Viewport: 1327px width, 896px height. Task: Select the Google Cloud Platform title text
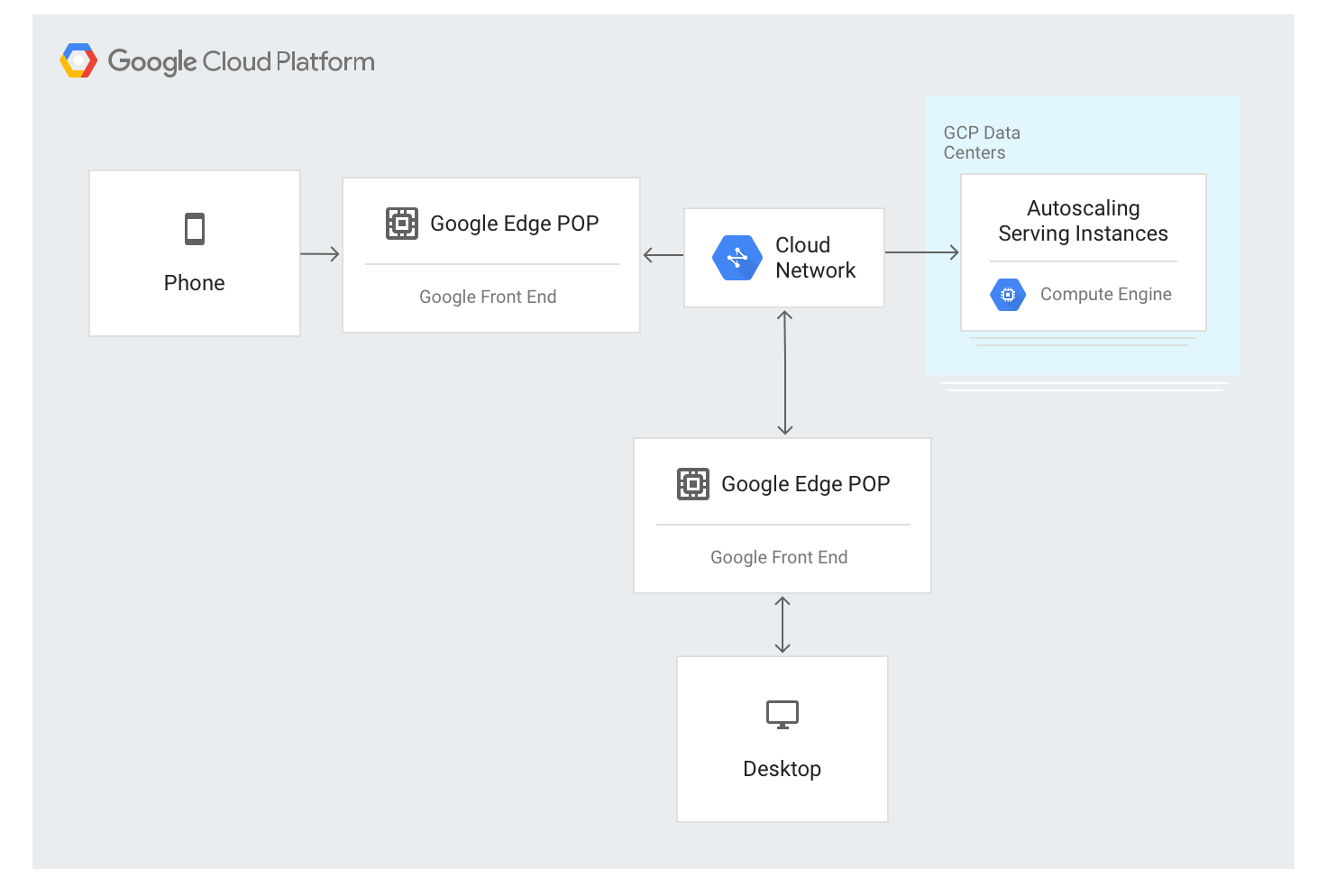[241, 61]
